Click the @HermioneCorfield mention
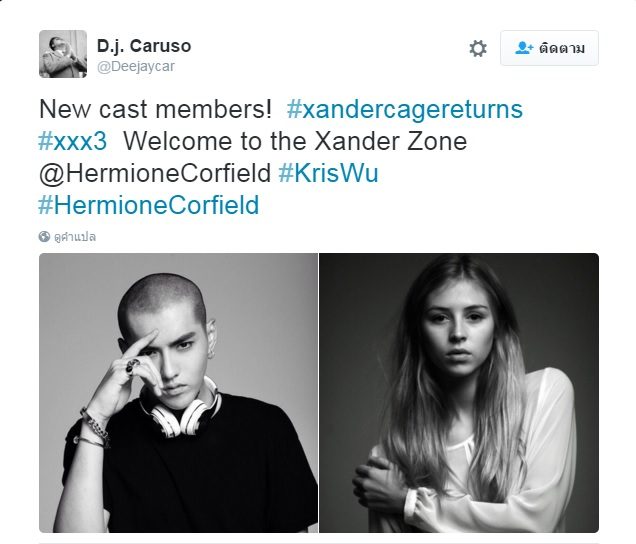This screenshot has height=544, width=636. click(155, 173)
